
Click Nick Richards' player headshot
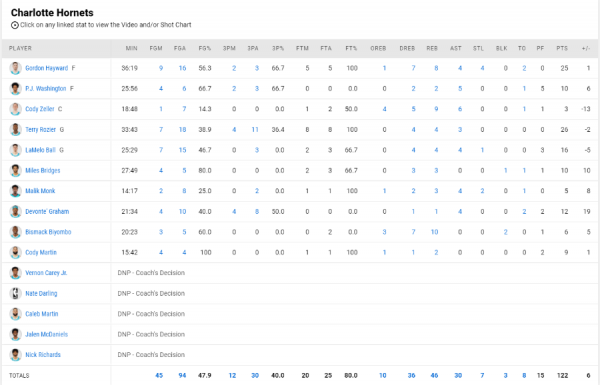pyautogui.click(x=15, y=355)
